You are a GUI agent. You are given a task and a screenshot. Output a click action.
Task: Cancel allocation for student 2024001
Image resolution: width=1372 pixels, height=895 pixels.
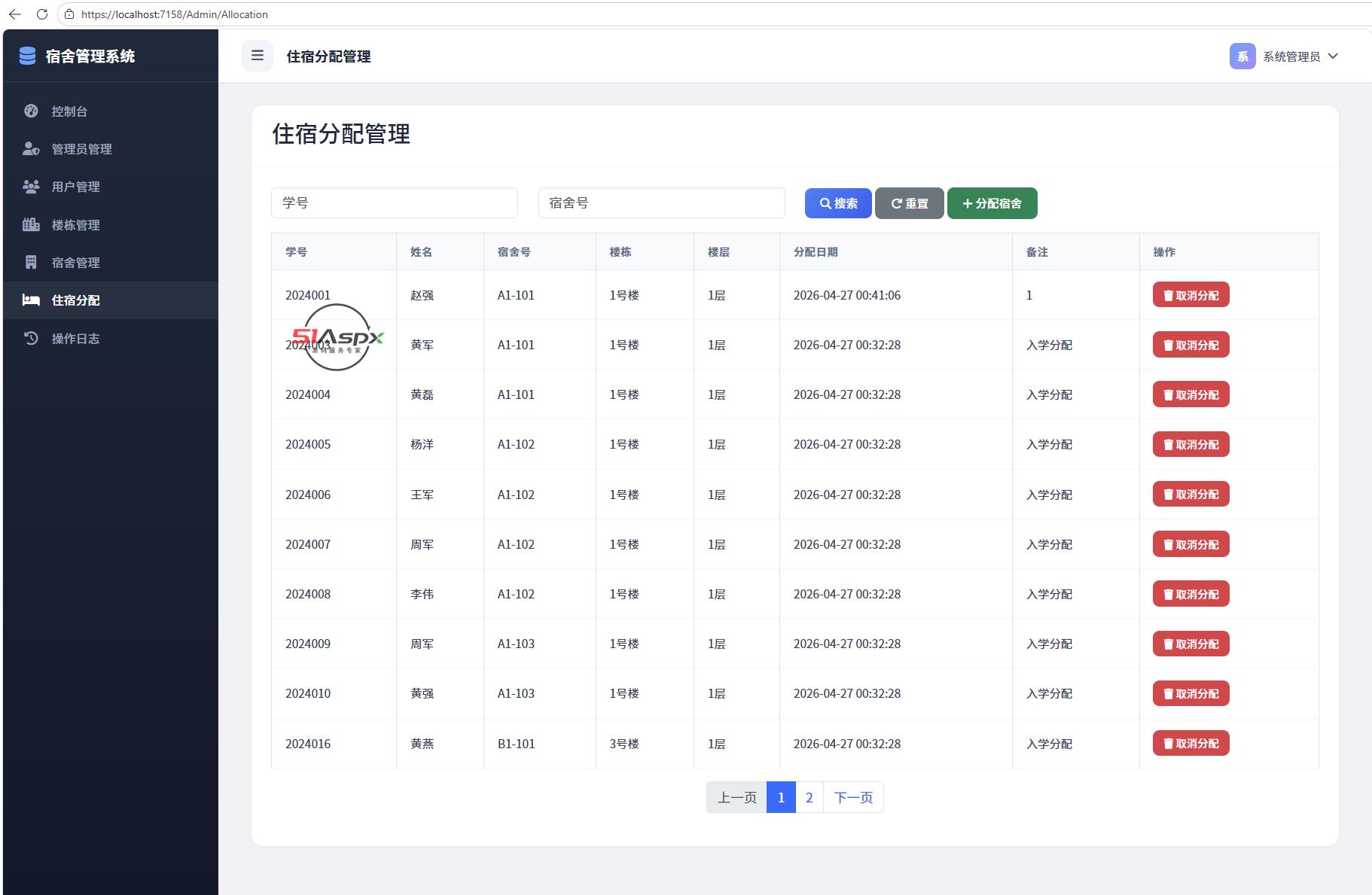tap(1191, 295)
